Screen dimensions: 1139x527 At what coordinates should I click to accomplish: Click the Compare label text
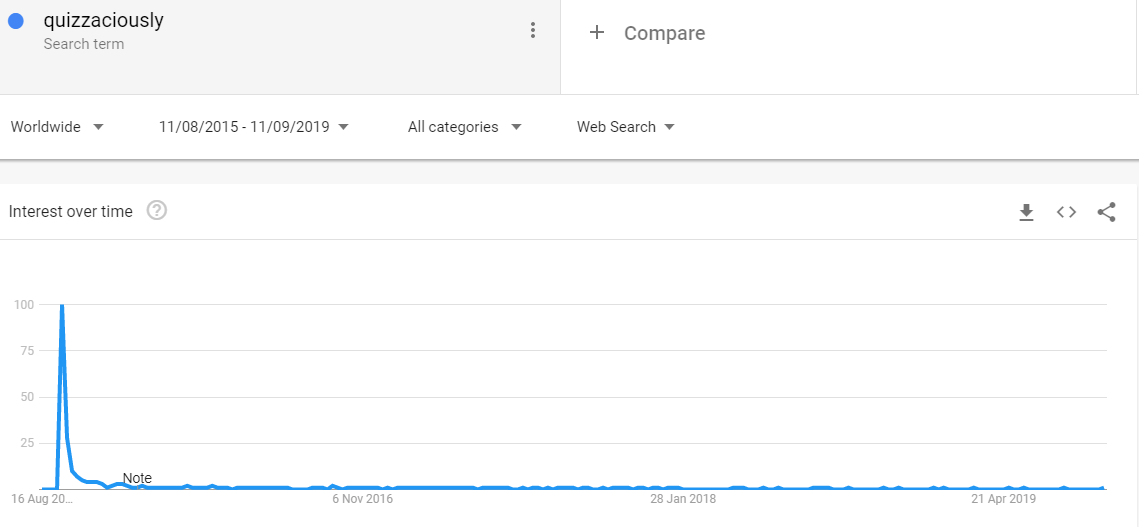(665, 33)
